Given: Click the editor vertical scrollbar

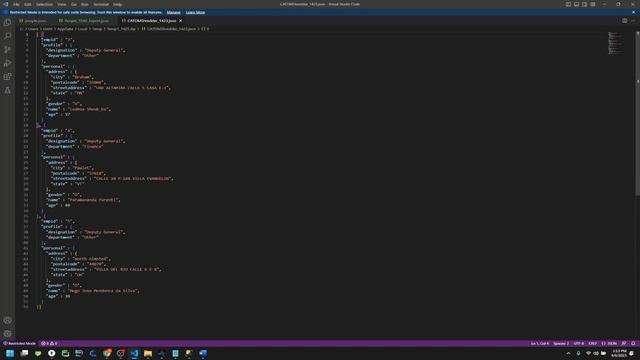Looking at the screenshot, I should (638, 113).
